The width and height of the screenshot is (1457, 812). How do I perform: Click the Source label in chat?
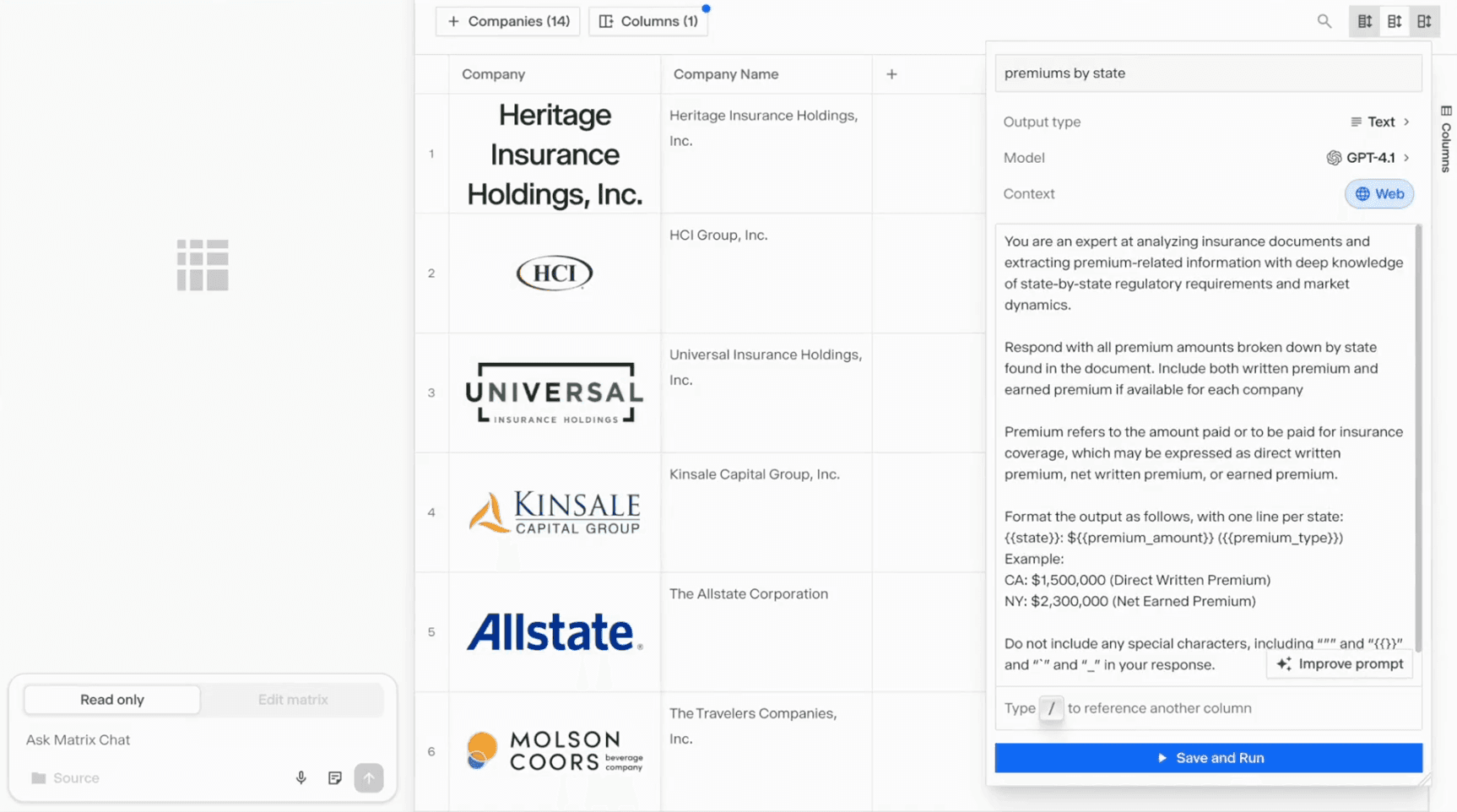click(x=76, y=777)
